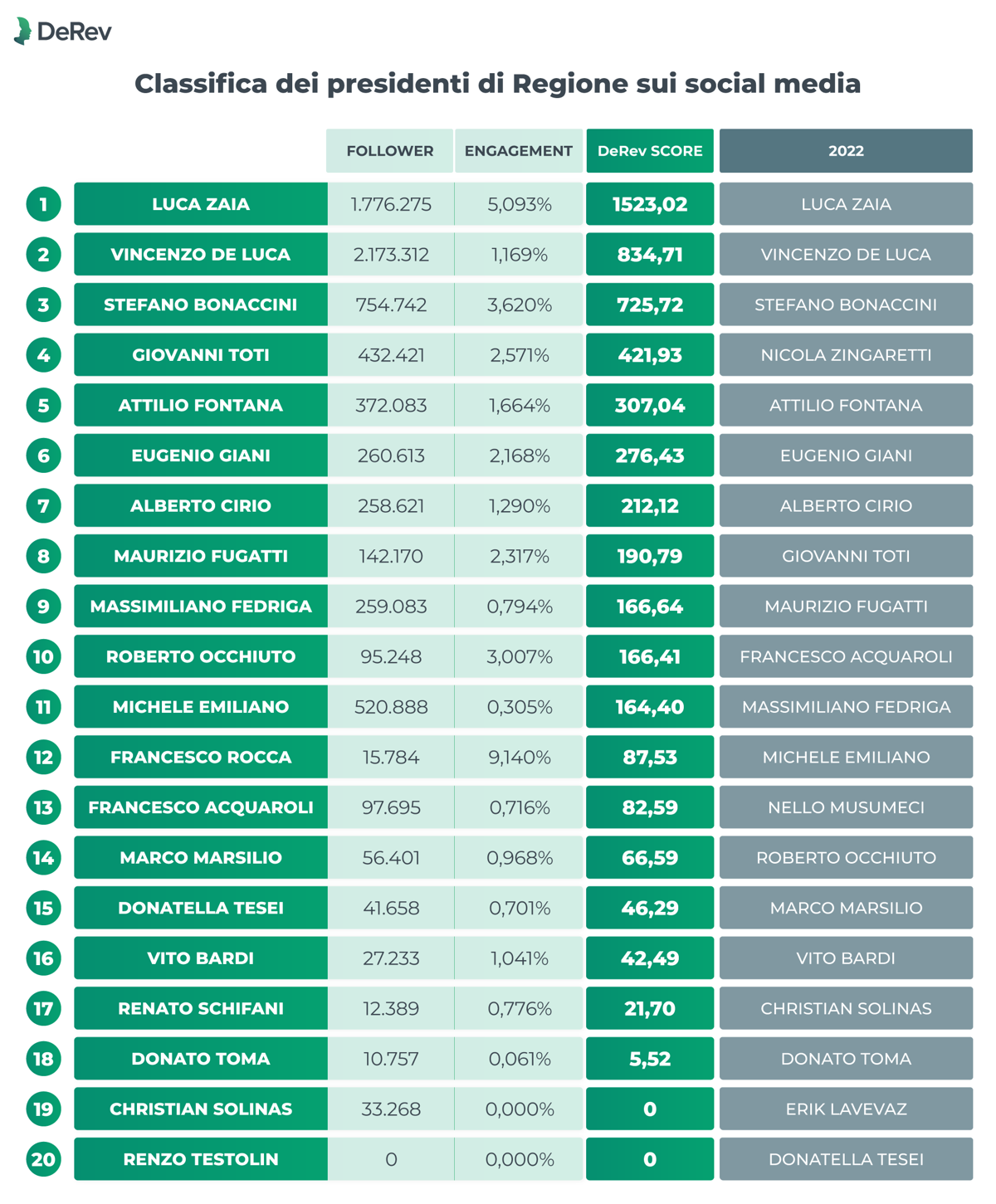This screenshot has height=1204, width=996.
Task: Select rank 12 circle badge
Action: click(x=43, y=757)
